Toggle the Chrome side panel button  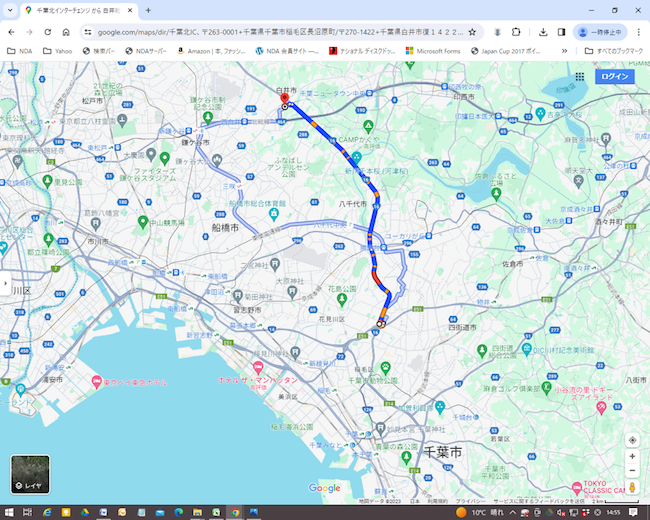coord(561,32)
